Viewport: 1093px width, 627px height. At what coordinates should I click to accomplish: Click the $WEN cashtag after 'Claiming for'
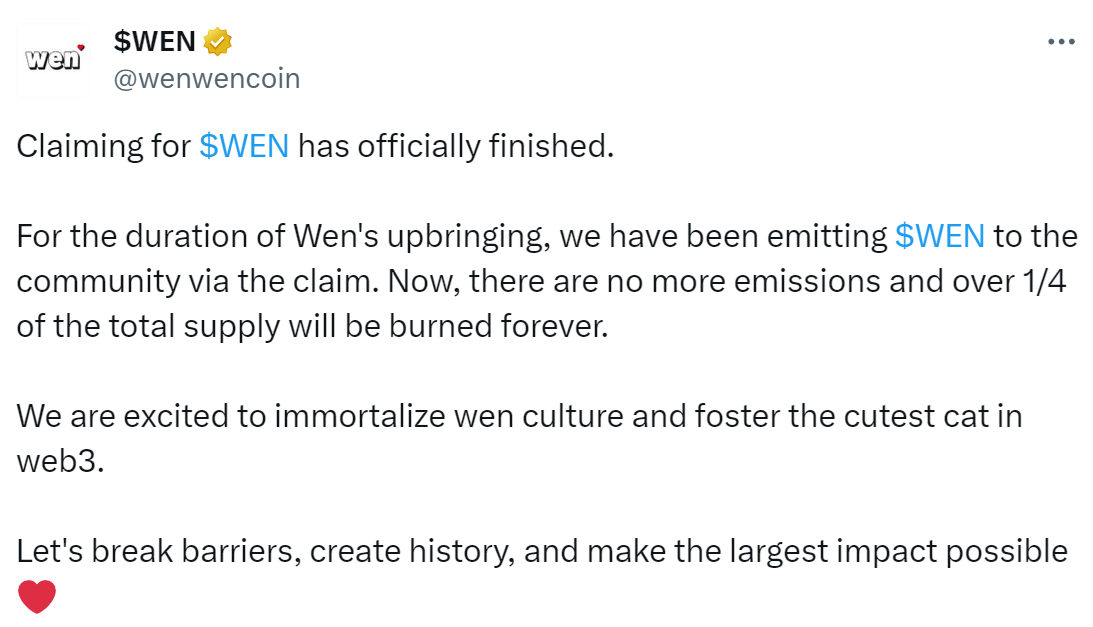(244, 146)
